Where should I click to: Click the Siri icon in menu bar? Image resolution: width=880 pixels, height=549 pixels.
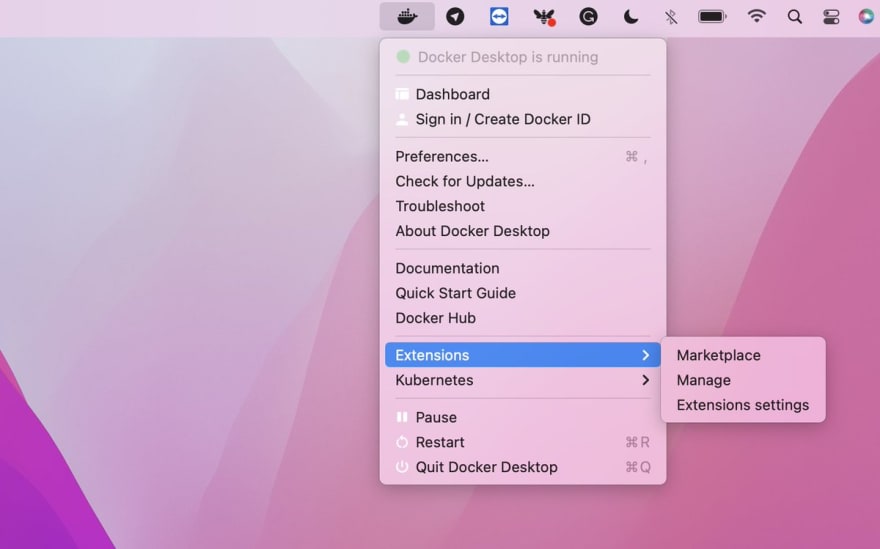[x=867, y=16]
